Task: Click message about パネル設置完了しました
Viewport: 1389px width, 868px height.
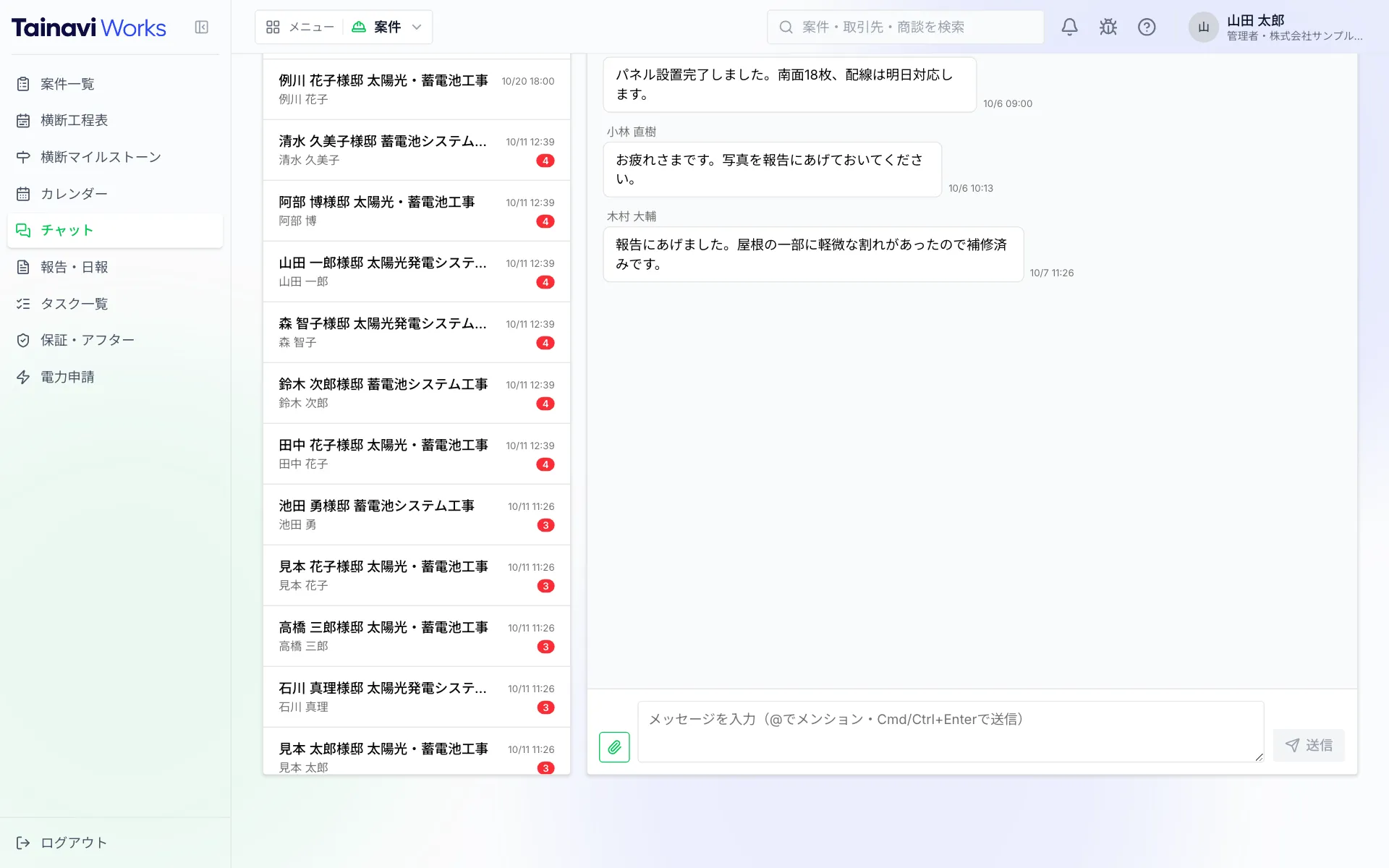Action: tap(790, 85)
